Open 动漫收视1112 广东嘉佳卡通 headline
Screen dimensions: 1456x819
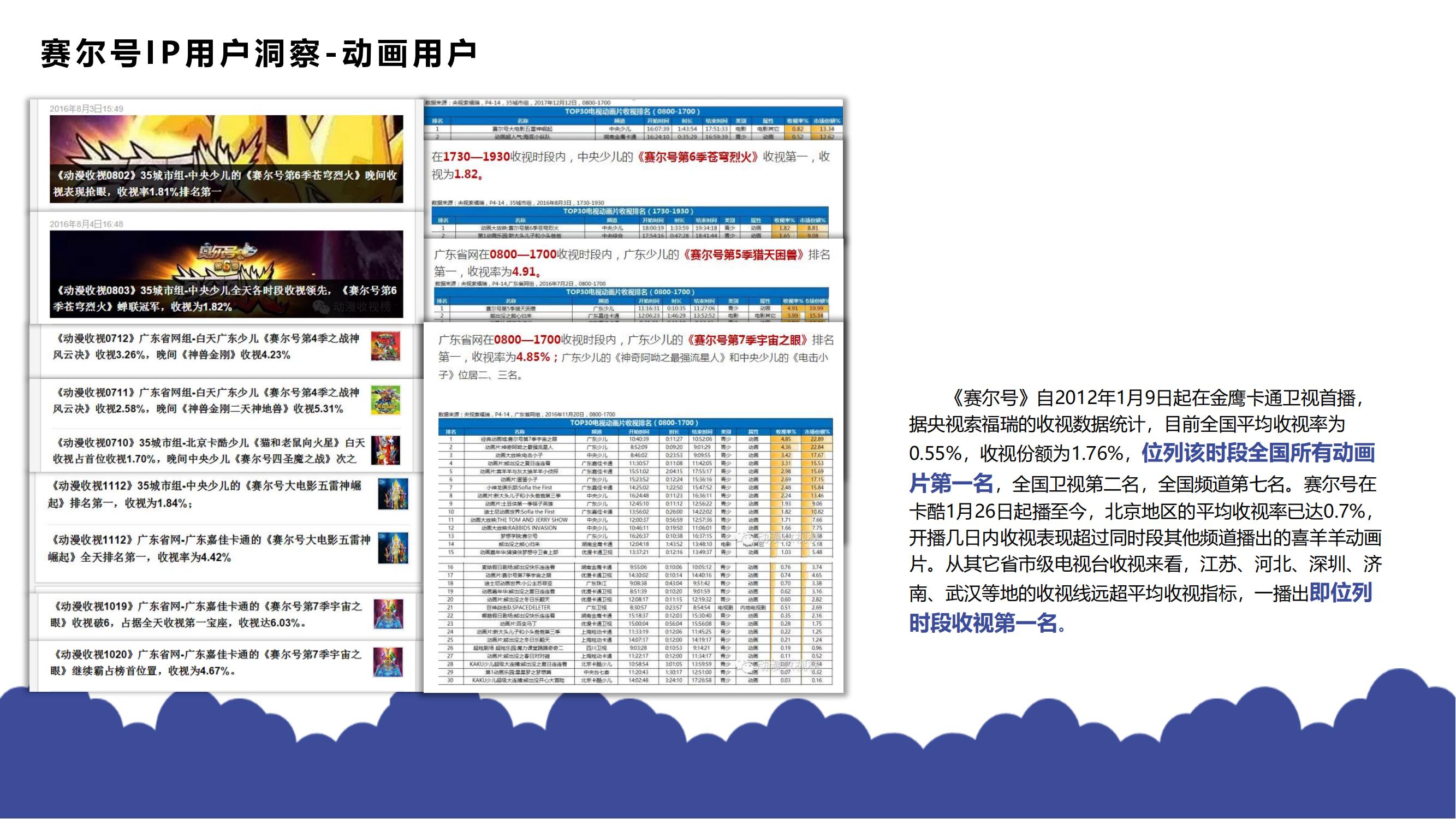pyautogui.click(x=209, y=548)
